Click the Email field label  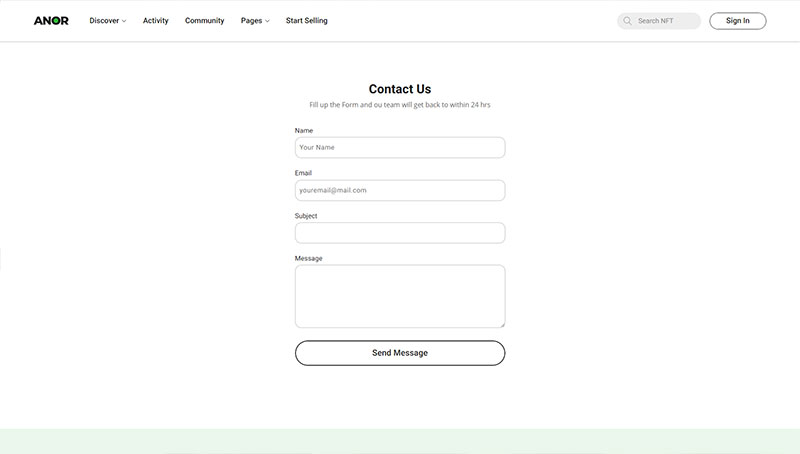pos(303,173)
